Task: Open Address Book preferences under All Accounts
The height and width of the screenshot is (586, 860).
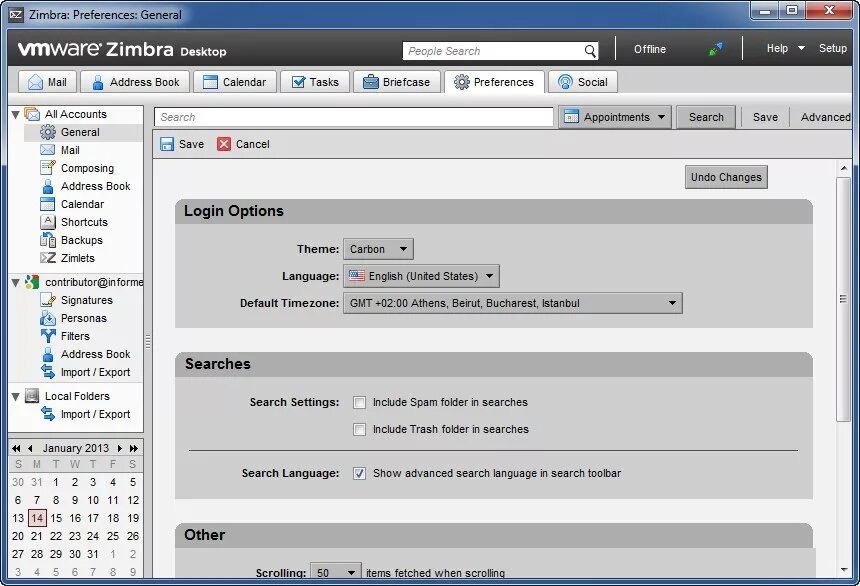Action: tap(86, 187)
